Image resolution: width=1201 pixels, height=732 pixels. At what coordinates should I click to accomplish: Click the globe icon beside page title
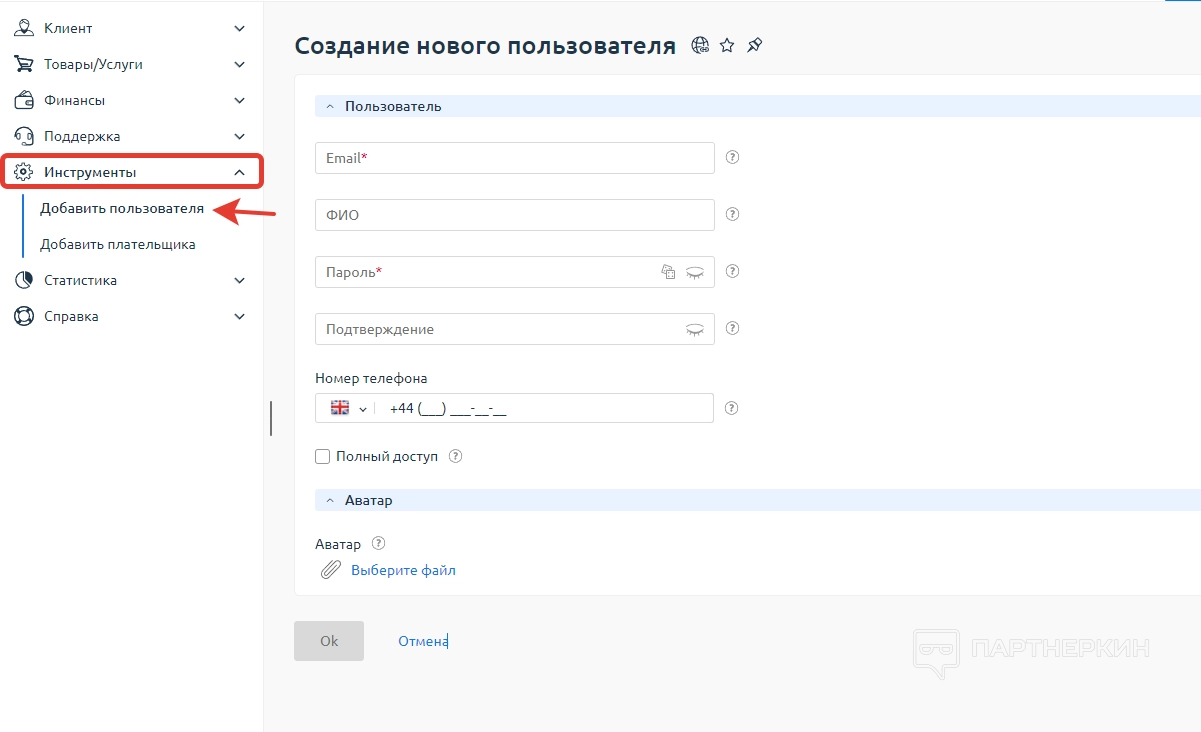pyautogui.click(x=700, y=45)
